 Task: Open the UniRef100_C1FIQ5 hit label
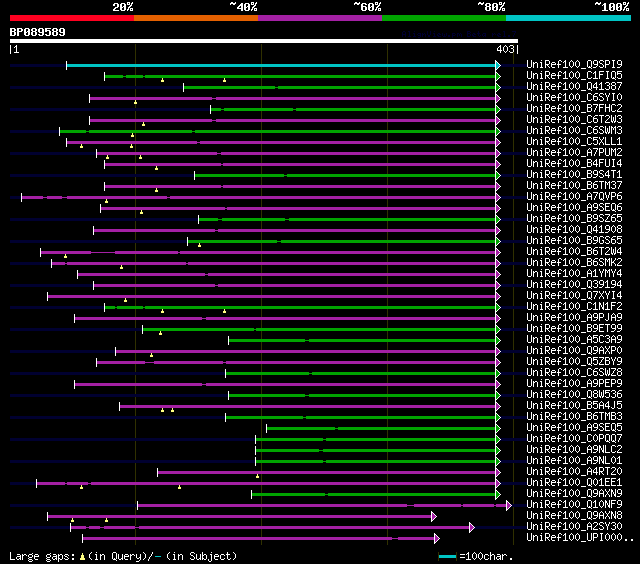[x=574, y=75]
